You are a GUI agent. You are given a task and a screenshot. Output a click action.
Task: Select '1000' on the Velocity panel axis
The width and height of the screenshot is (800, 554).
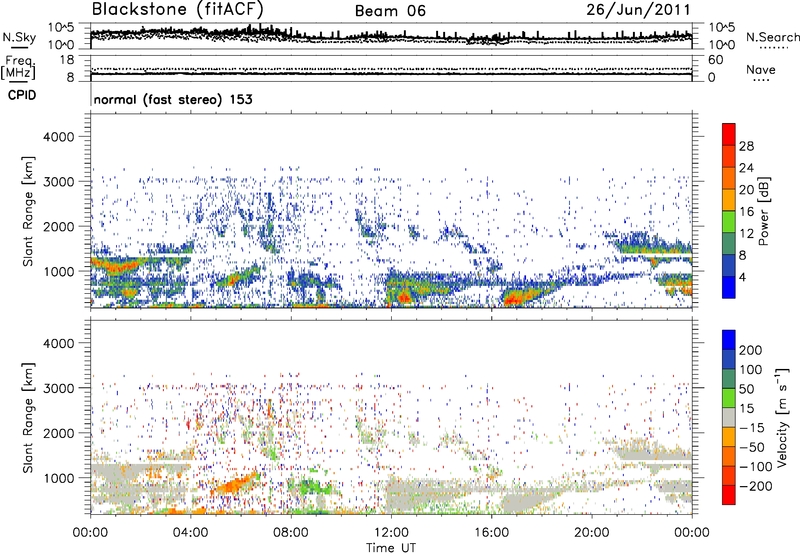pyautogui.click(x=58, y=478)
